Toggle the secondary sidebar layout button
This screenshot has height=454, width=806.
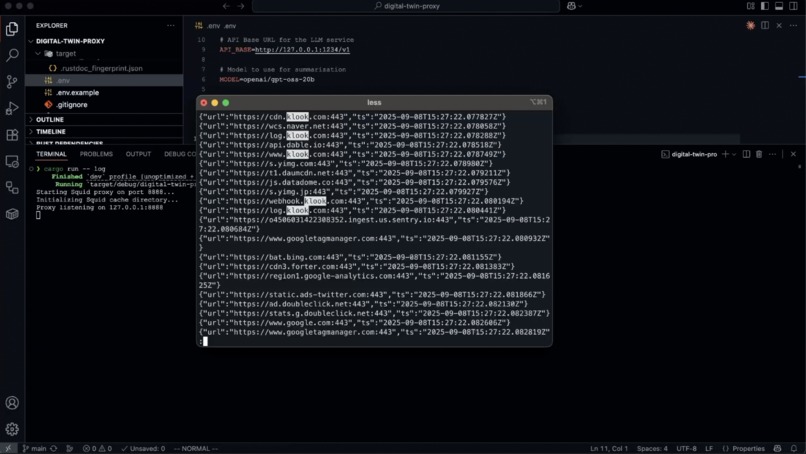coord(794,6)
